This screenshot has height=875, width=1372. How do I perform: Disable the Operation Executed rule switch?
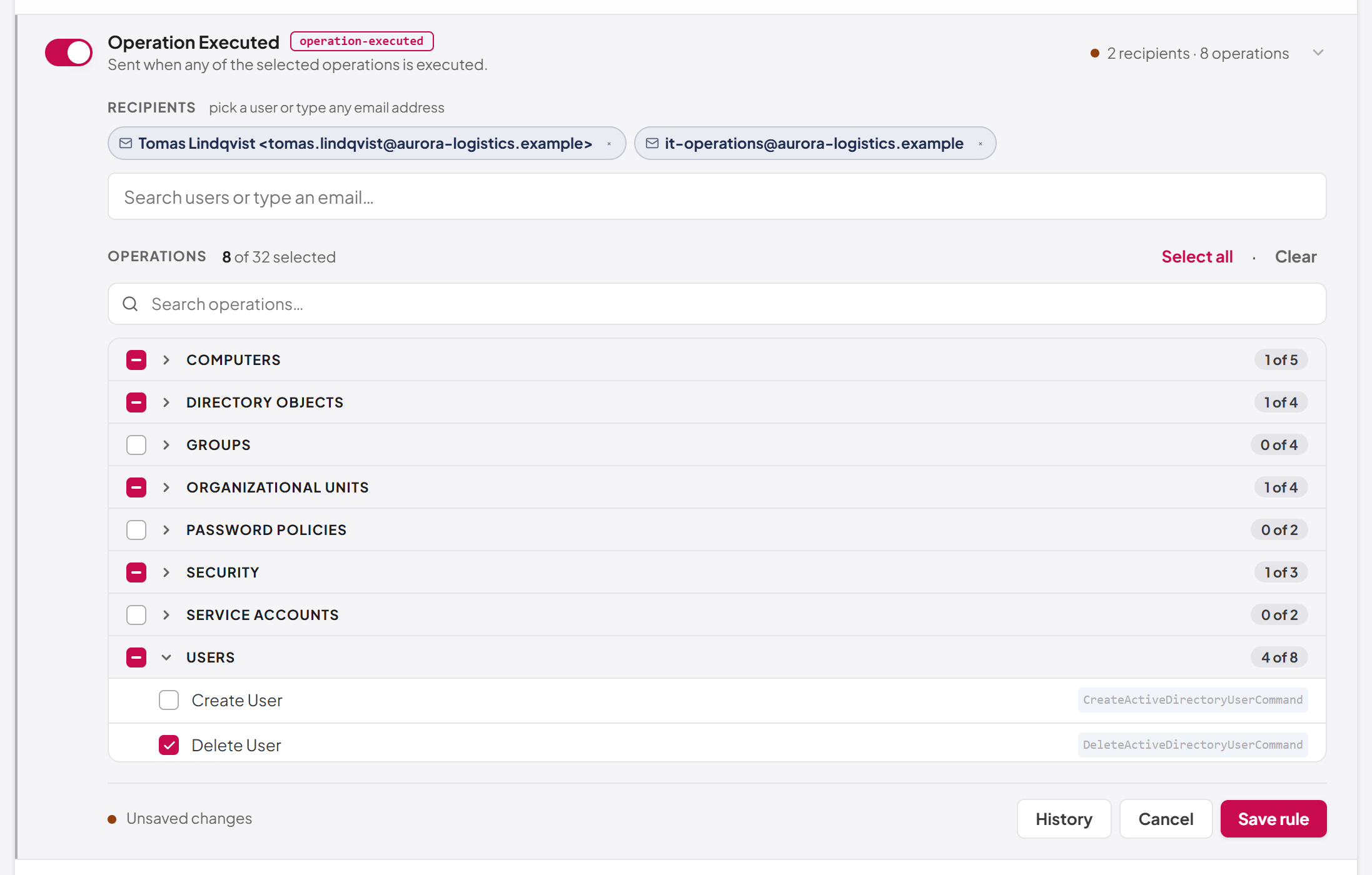[69, 52]
